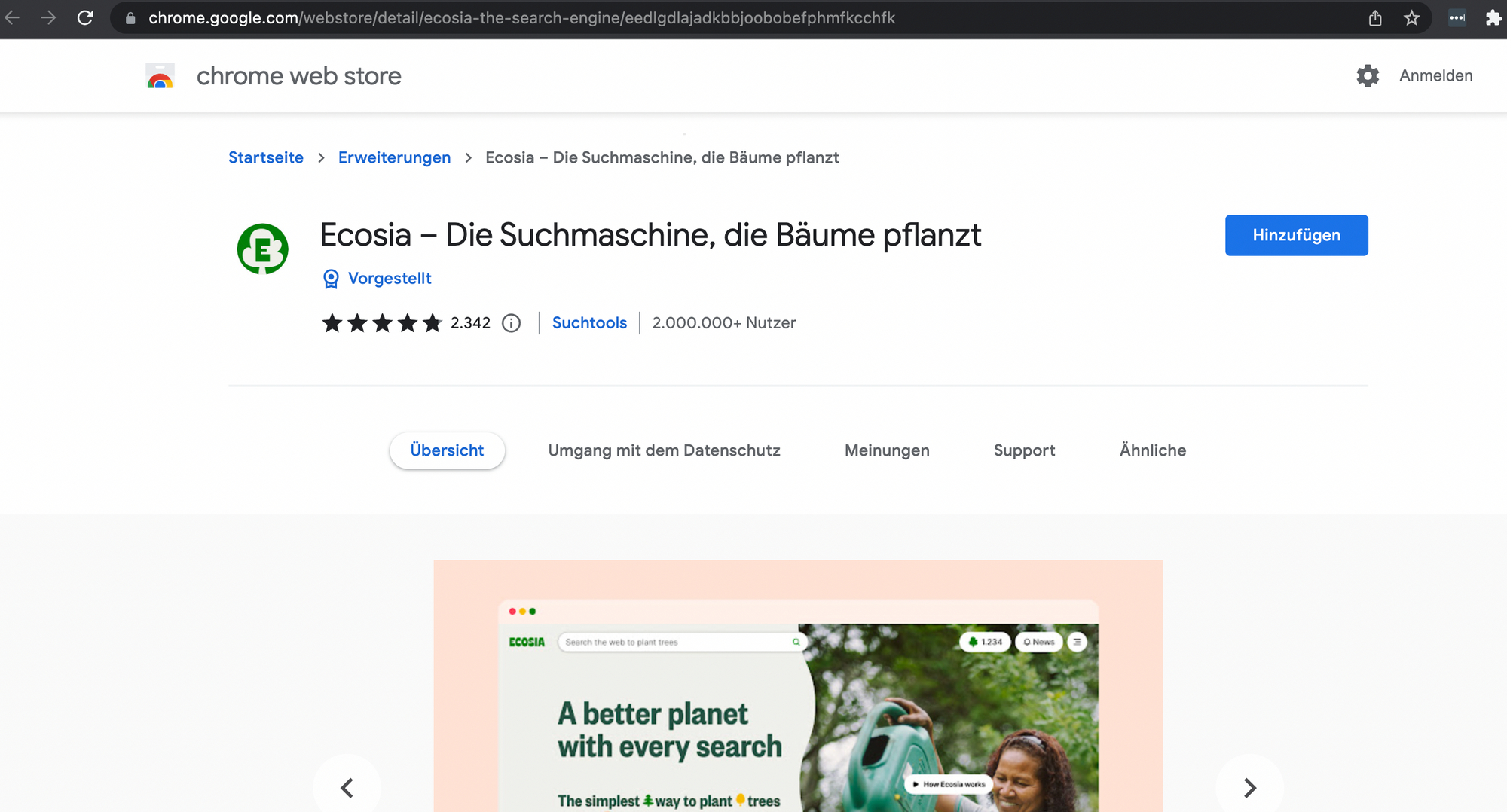Click the 2.342 ratings count
The image size is (1507, 812).
pos(470,323)
